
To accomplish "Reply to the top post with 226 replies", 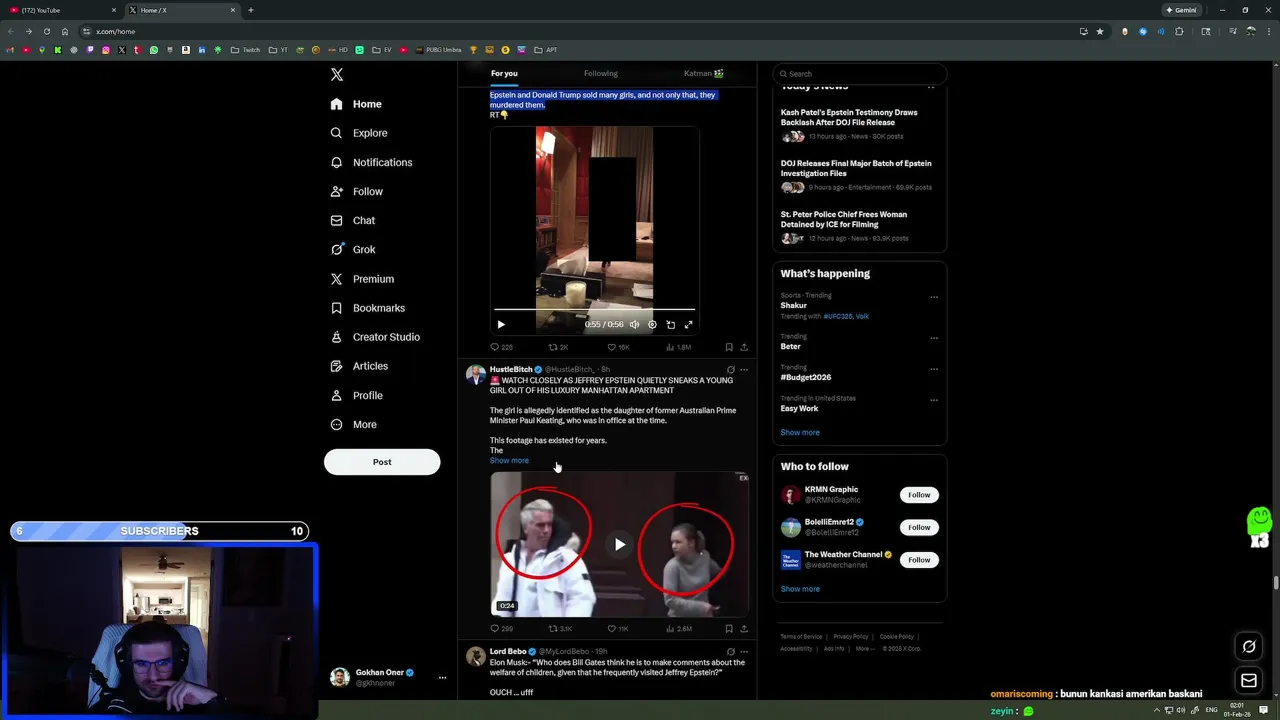I will pos(501,347).
